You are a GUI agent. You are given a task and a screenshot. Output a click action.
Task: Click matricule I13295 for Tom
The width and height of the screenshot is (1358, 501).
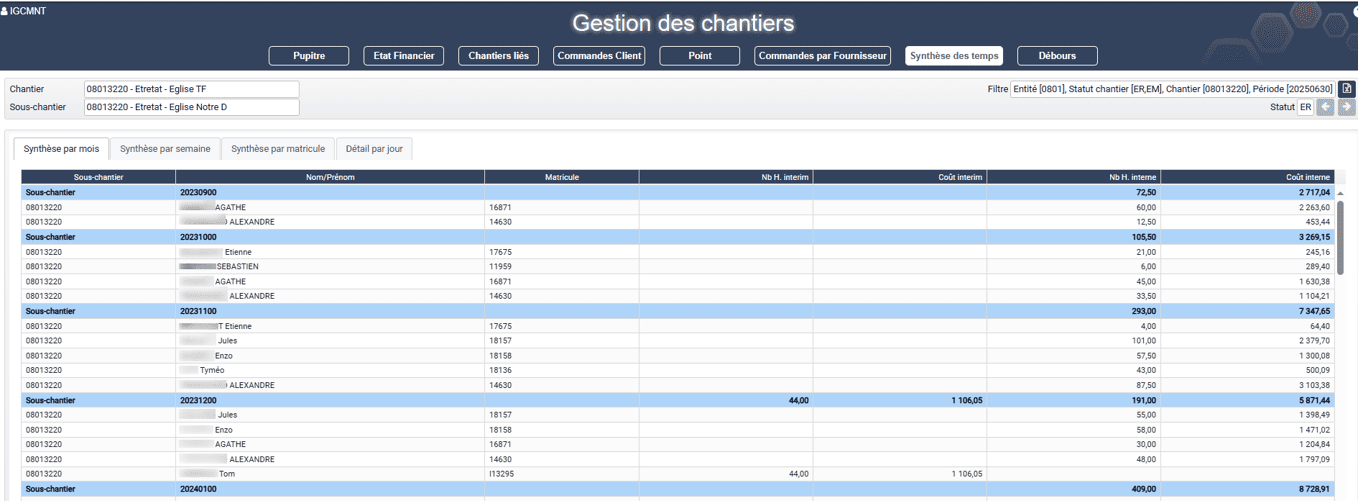pyautogui.click(x=562, y=474)
